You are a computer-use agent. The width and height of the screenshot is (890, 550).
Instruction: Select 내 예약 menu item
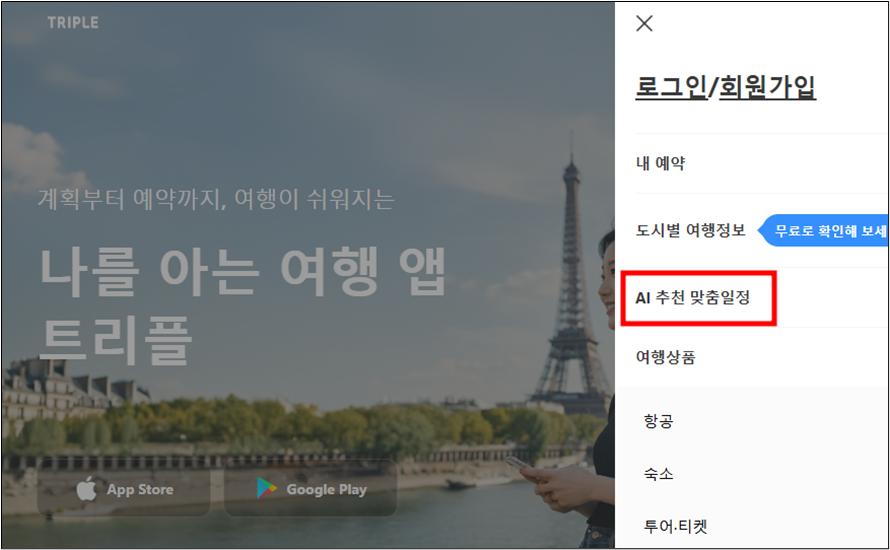[x=660, y=163]
